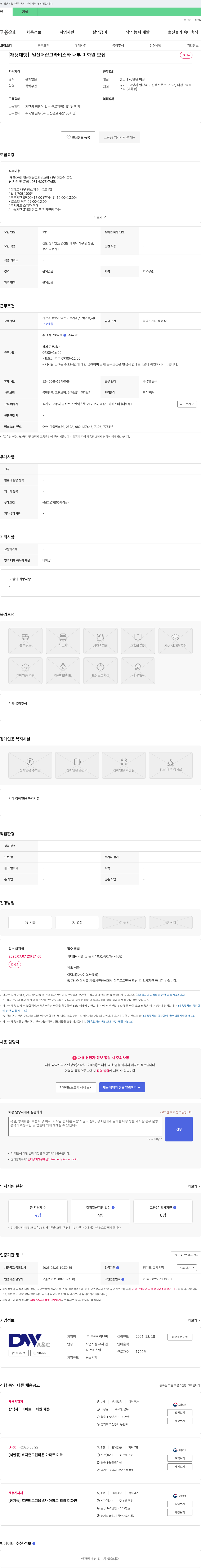Click 새창보기 for 탑석자이아파트 posting
This screenshot has width=201, height=1568.
pyautogui.click(x=180, y=1421)
